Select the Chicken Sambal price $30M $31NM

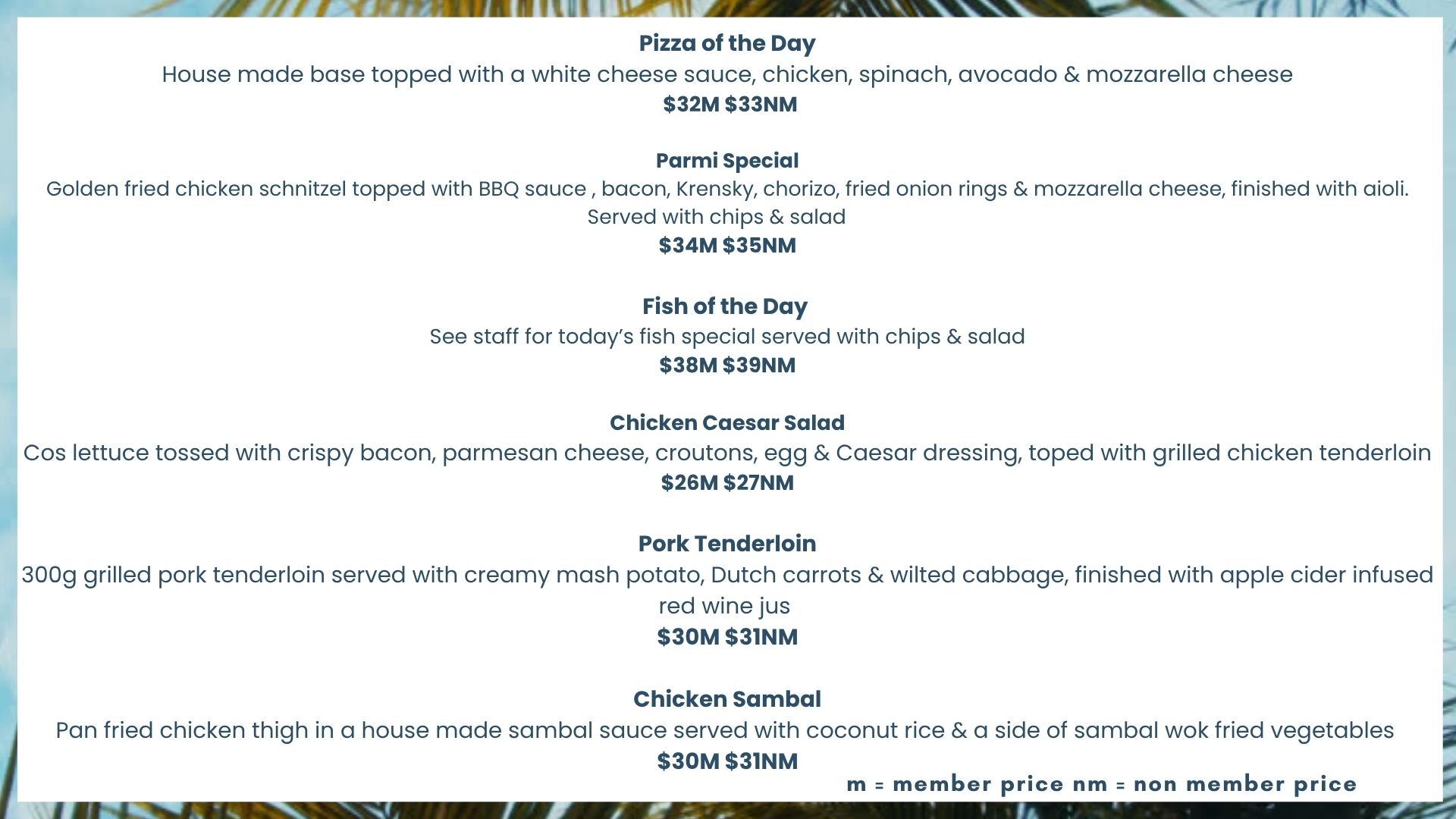coord(727,761)
